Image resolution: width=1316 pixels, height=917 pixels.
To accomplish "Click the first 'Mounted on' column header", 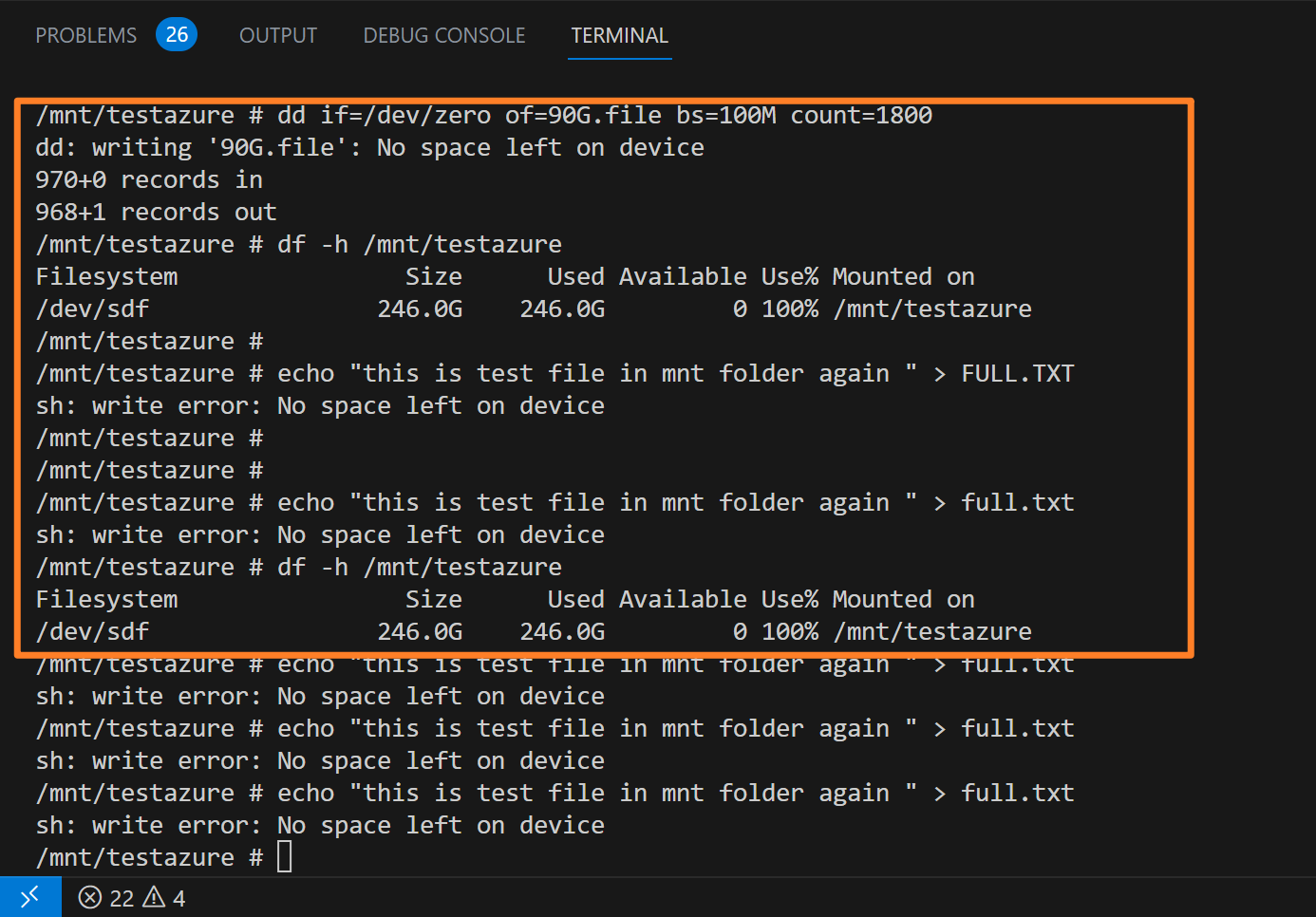I will pyautogui.click(x=903, y=277).
